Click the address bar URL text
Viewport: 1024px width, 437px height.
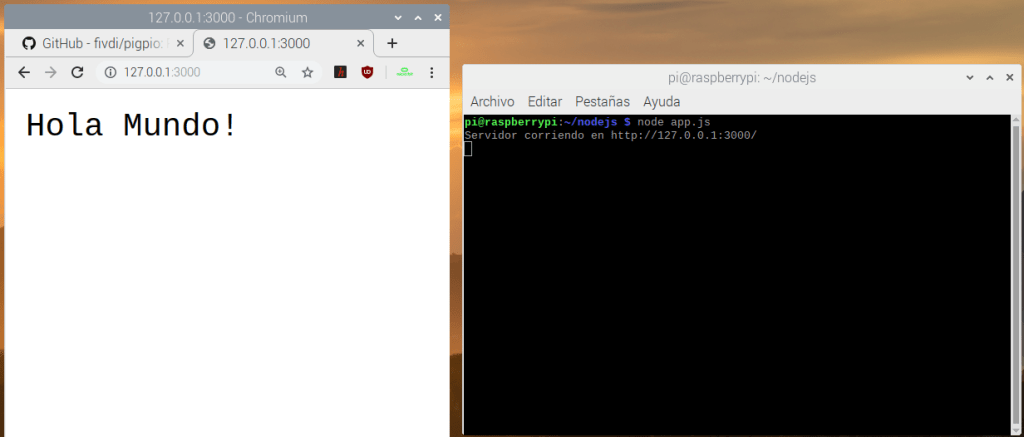(x=162, y=72)
